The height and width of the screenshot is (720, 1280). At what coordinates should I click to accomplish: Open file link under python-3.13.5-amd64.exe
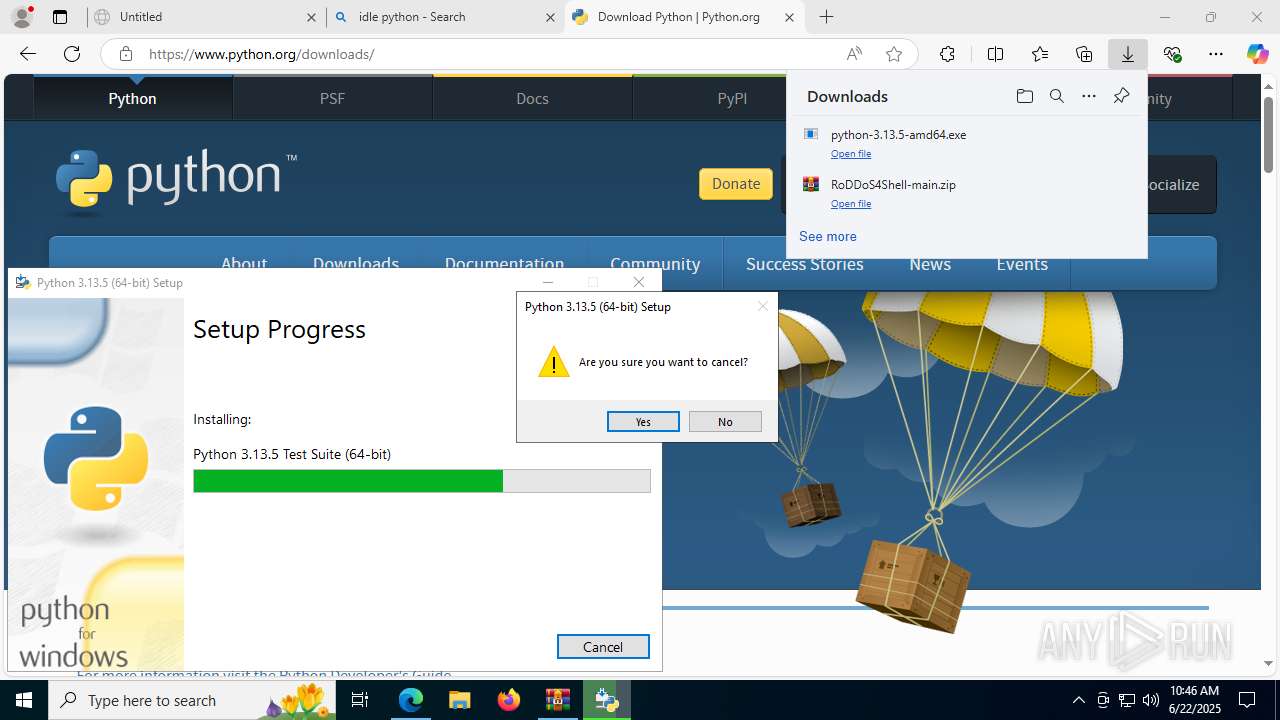851,154
